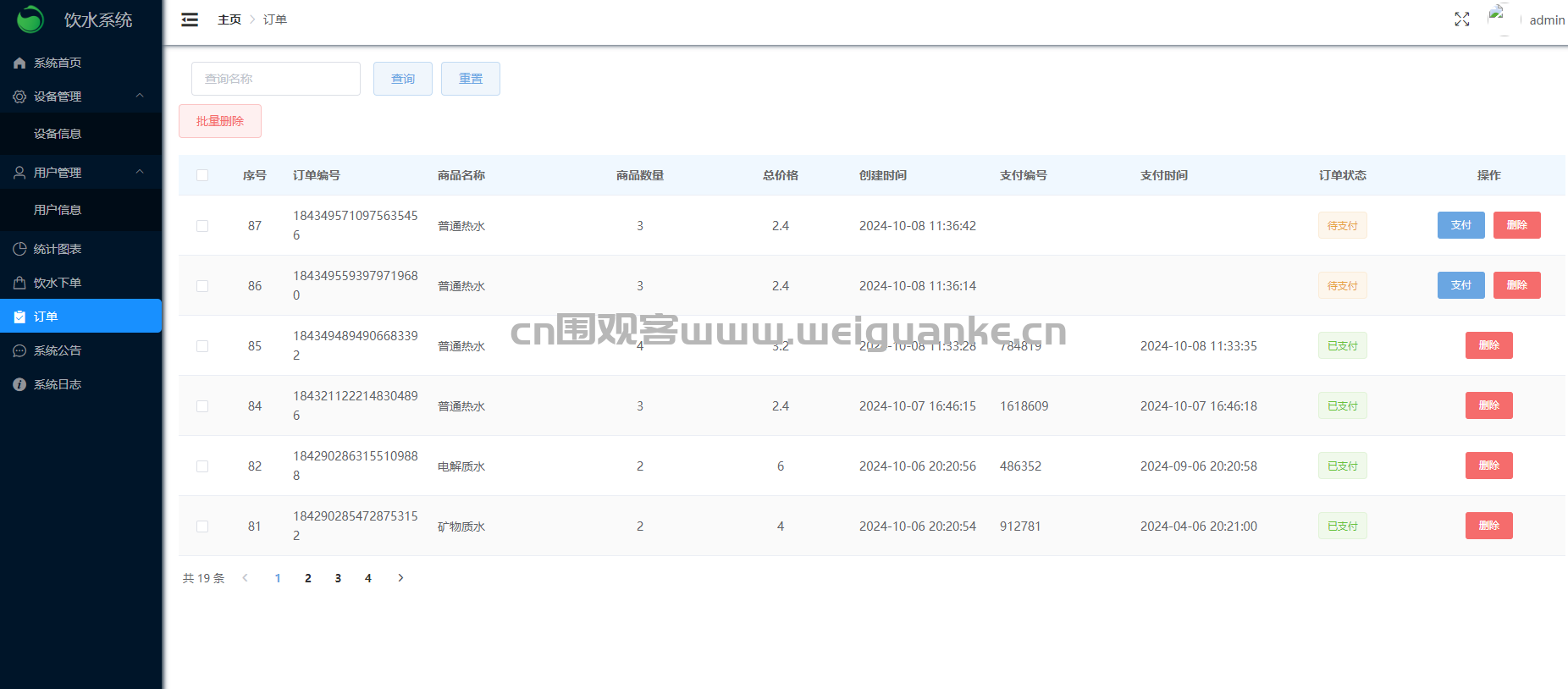The height and width of the screenshot is (689, 1568).
Task: Open 系统首页 from the sidebar
Action: (58, 63)
